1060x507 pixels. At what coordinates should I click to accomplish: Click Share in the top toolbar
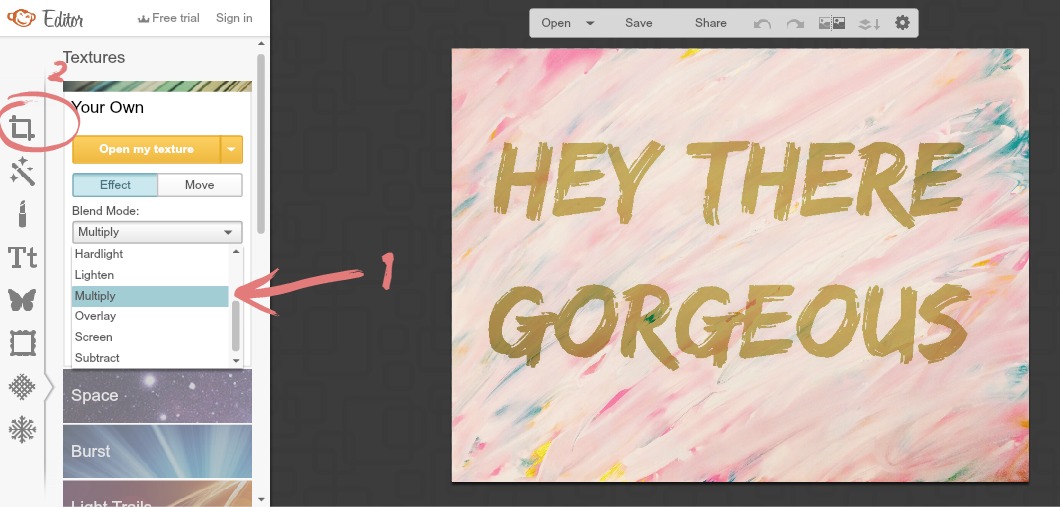pyautogui.click(x=710, y=23)
